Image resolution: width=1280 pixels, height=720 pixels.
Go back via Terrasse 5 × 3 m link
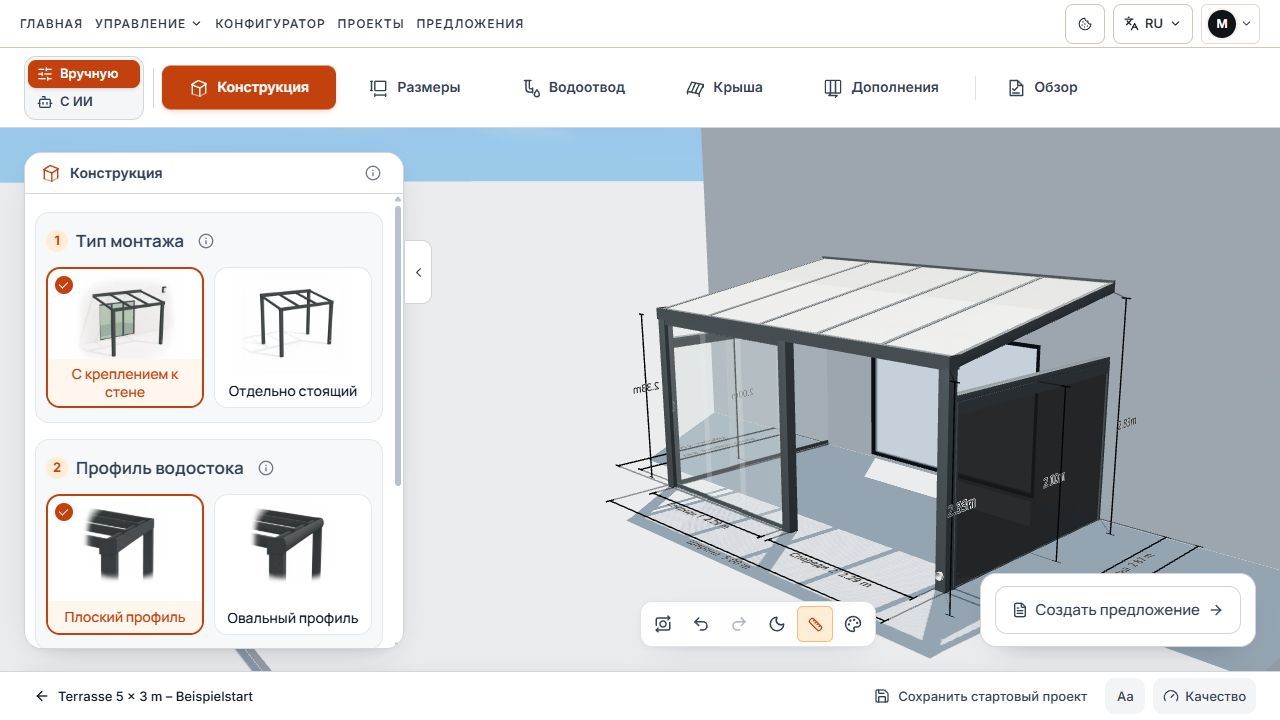pos(144,696)
